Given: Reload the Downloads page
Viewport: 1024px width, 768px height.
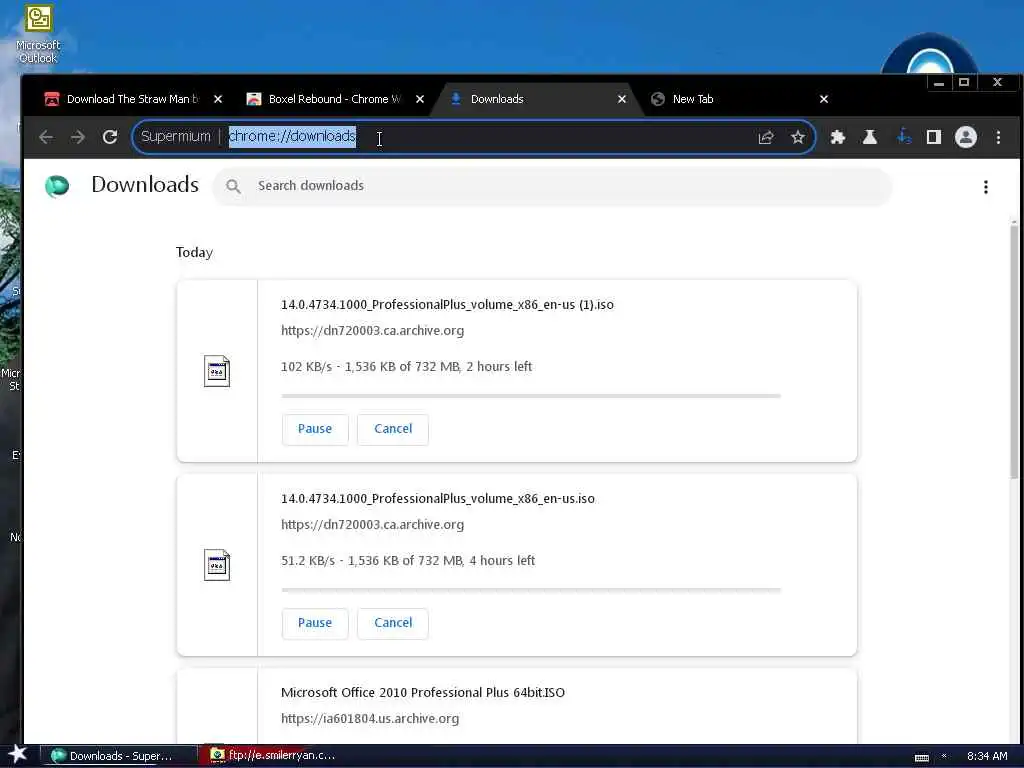Looking at the screenshot, I should click(x=110, y=137).
